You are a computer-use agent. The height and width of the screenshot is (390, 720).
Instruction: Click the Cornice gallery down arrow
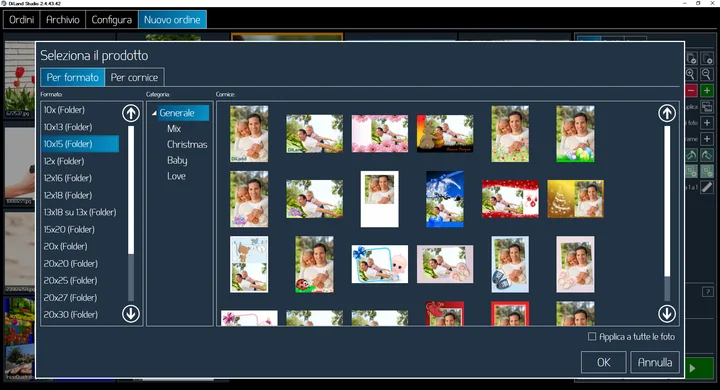667,314
